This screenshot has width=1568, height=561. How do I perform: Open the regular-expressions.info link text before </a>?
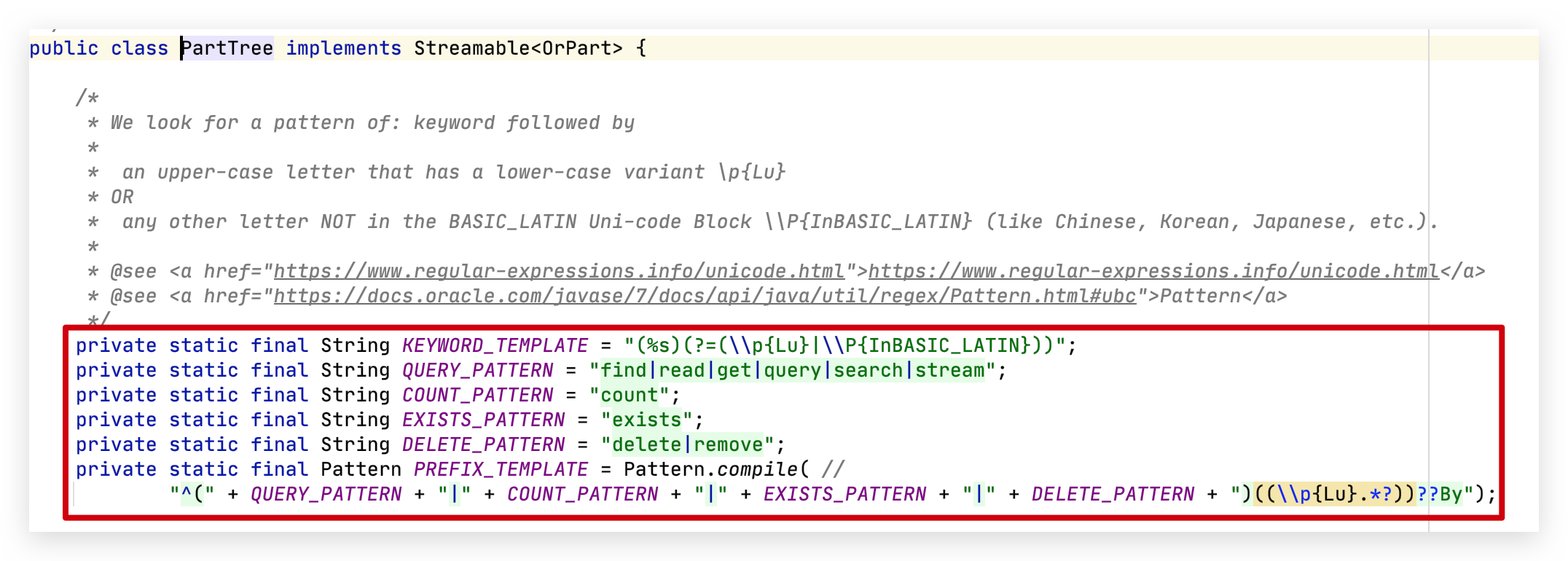pos(1153,272)
